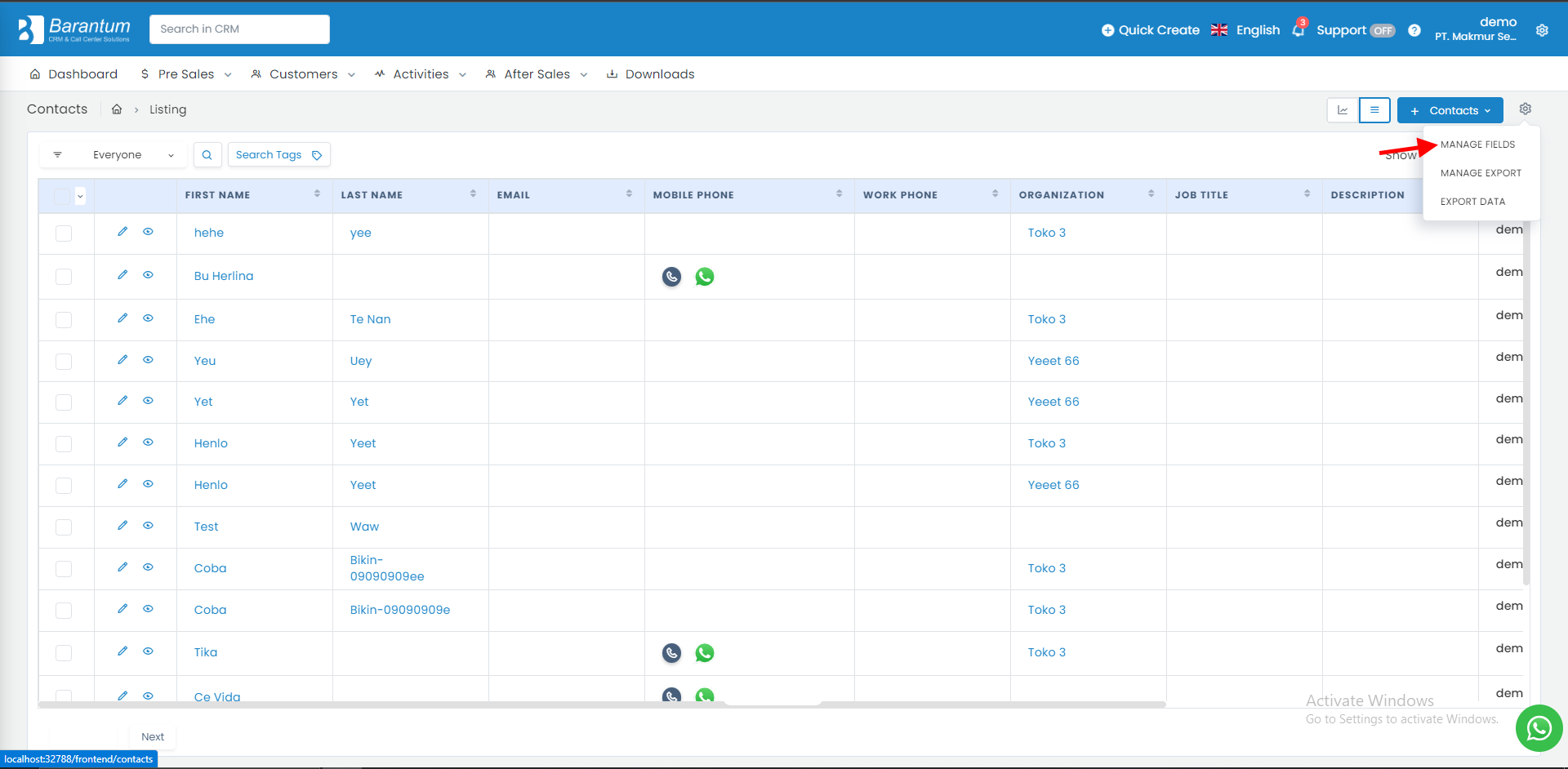Click the notification bell icon

[1298, 30]
